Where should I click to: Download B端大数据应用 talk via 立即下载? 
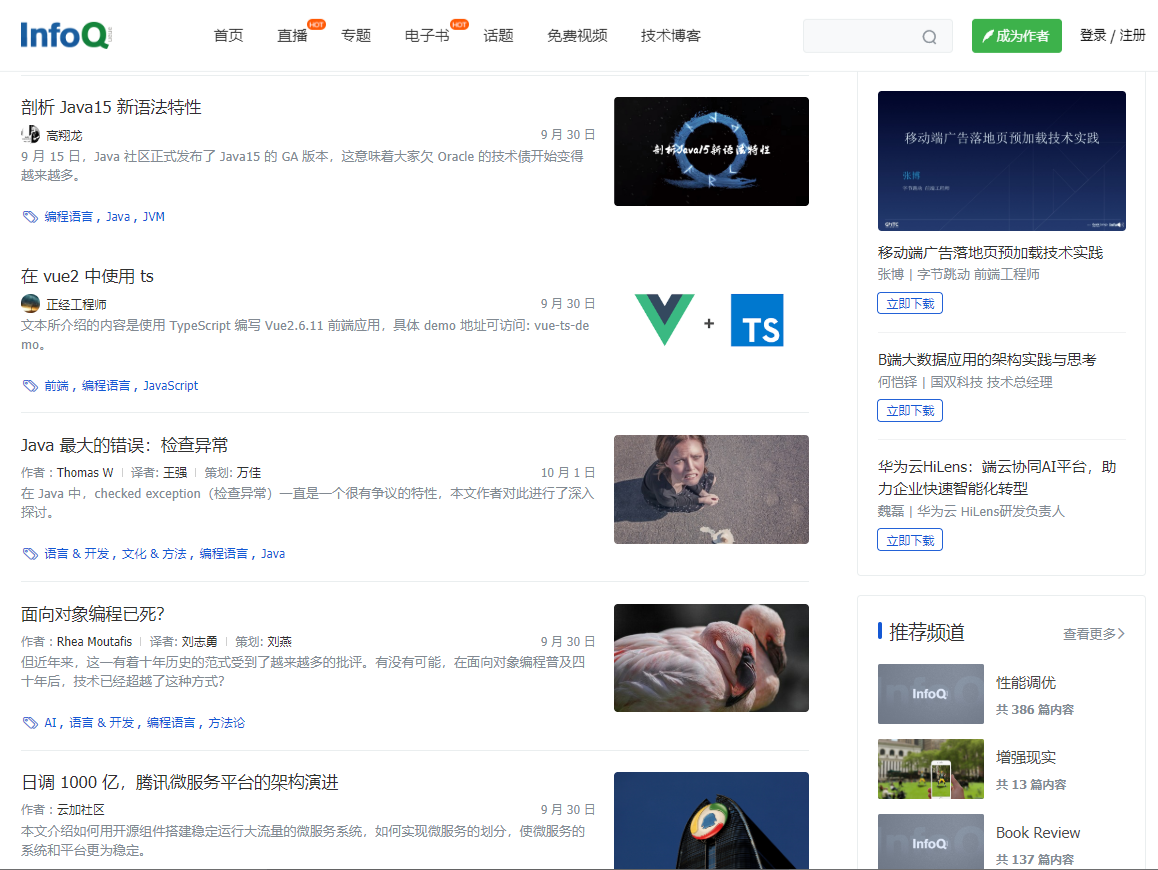click(x=910, y=411)
